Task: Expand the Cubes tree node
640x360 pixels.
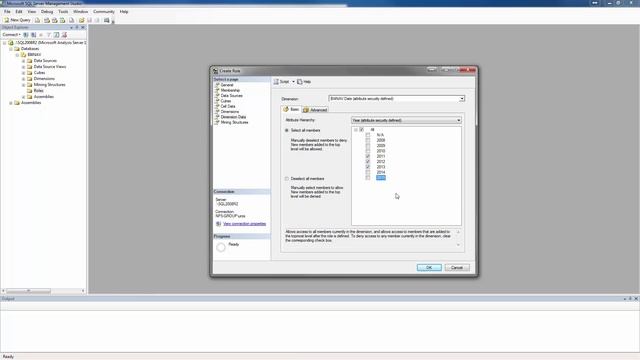Action: (x=24, y=73)
